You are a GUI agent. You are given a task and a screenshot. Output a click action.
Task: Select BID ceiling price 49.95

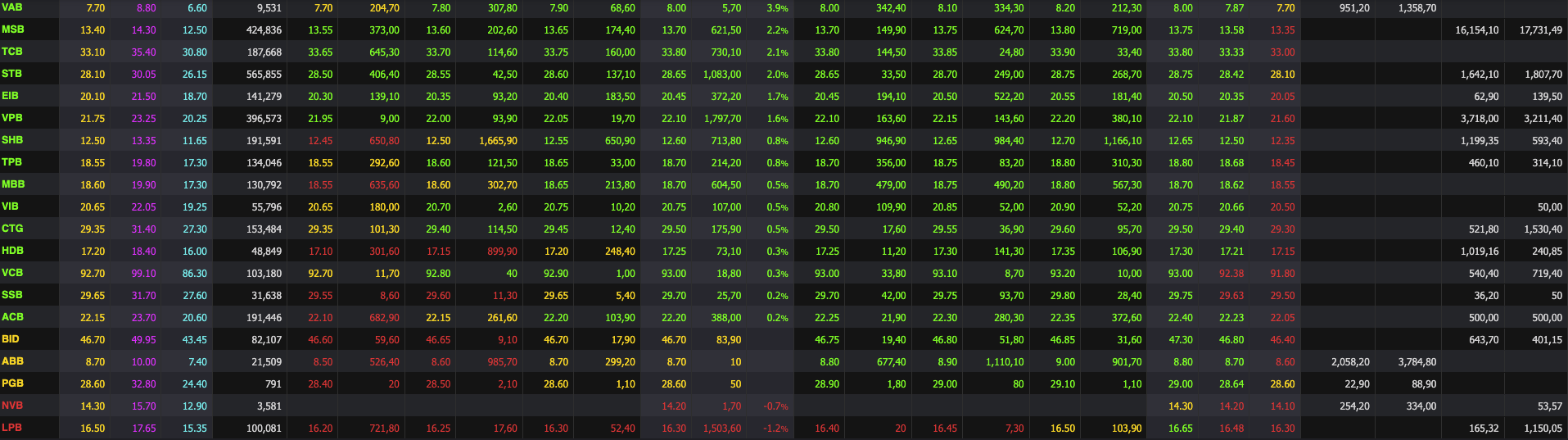[143, 340]
